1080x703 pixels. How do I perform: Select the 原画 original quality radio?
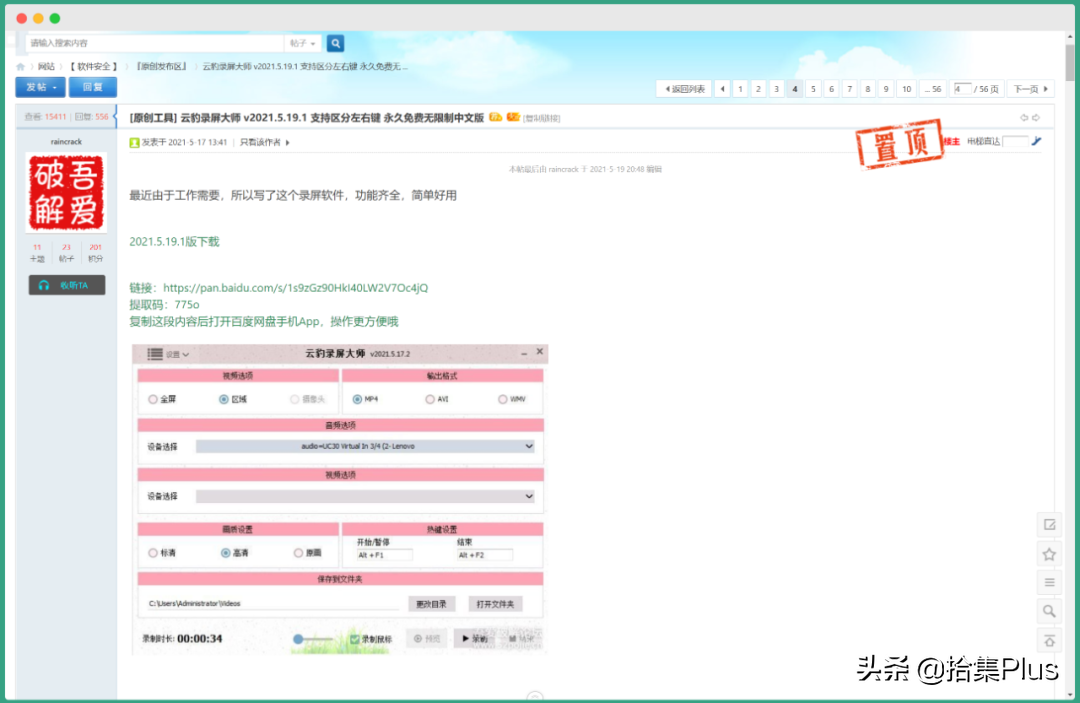(298, 553)
